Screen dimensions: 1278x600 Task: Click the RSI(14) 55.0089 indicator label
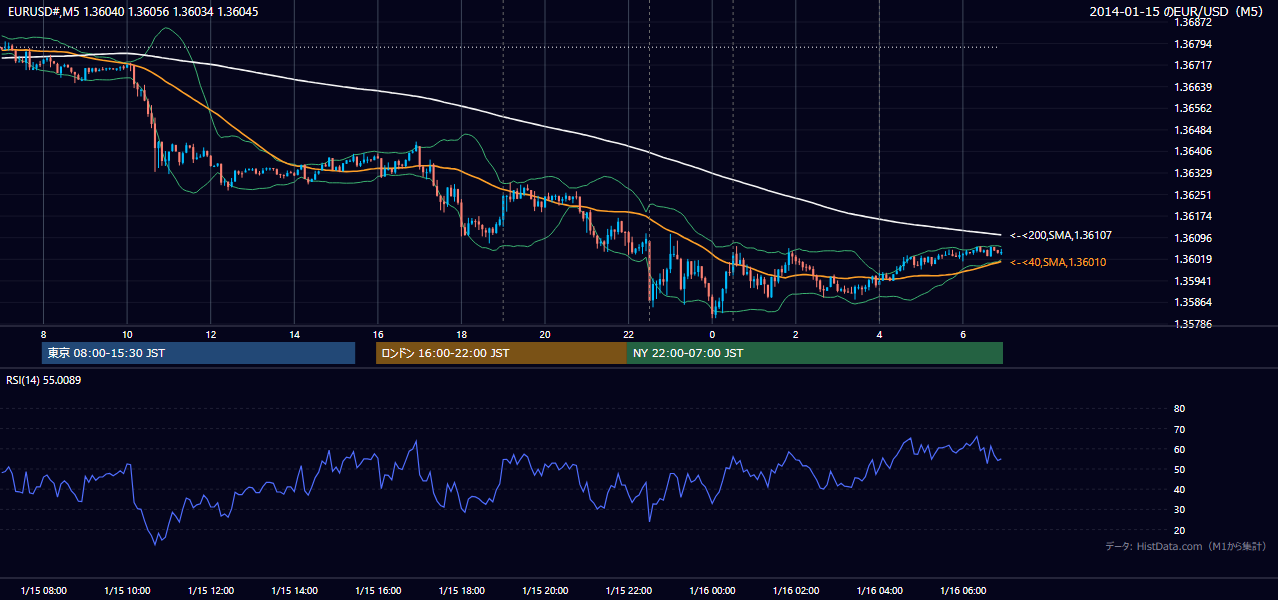point(44,381)
